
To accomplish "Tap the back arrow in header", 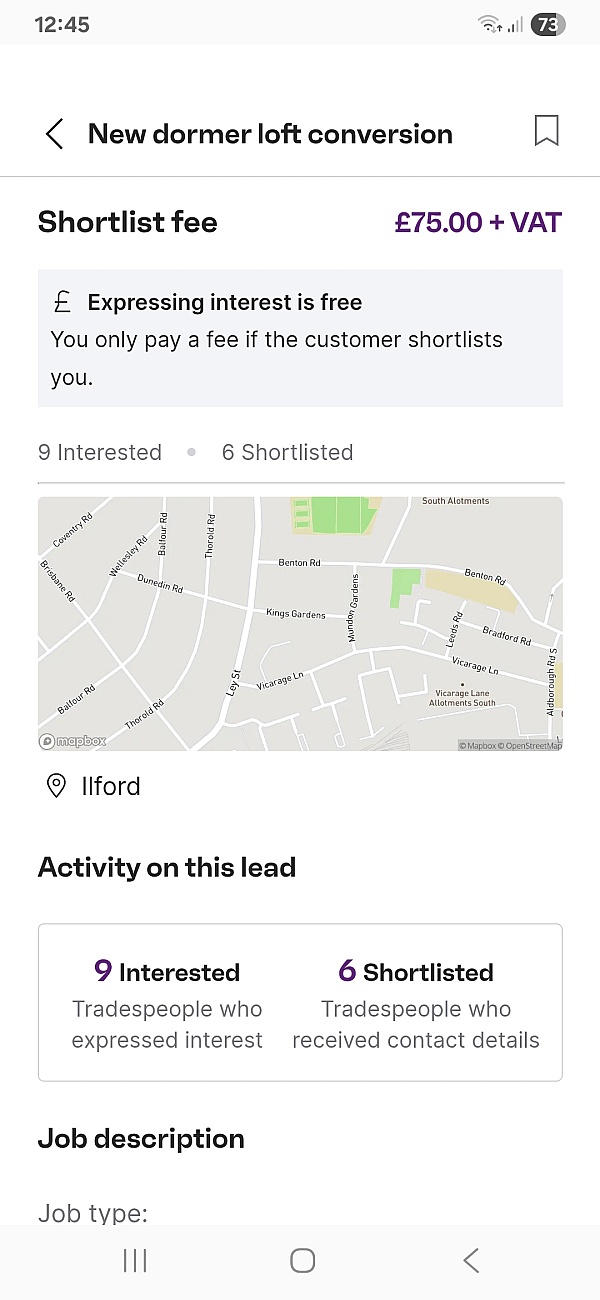I will coord(54,134).
